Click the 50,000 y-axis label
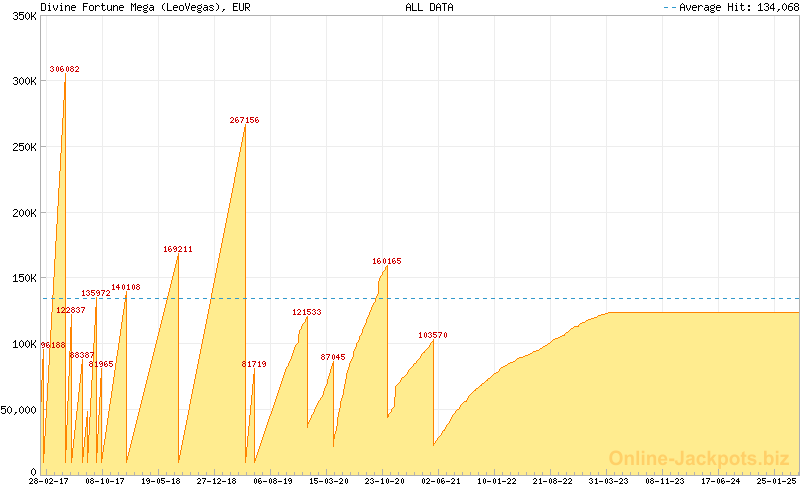Viewport: 800px width, 490px height. (19, 409)
